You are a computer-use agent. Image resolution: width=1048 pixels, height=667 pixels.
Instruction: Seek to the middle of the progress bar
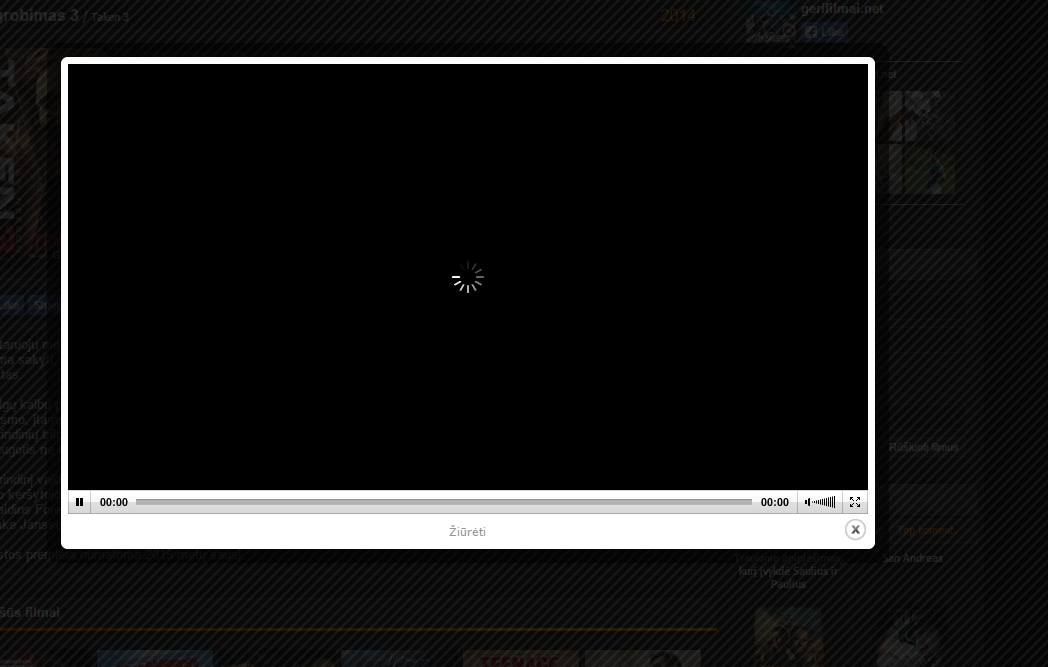(444, 502)
